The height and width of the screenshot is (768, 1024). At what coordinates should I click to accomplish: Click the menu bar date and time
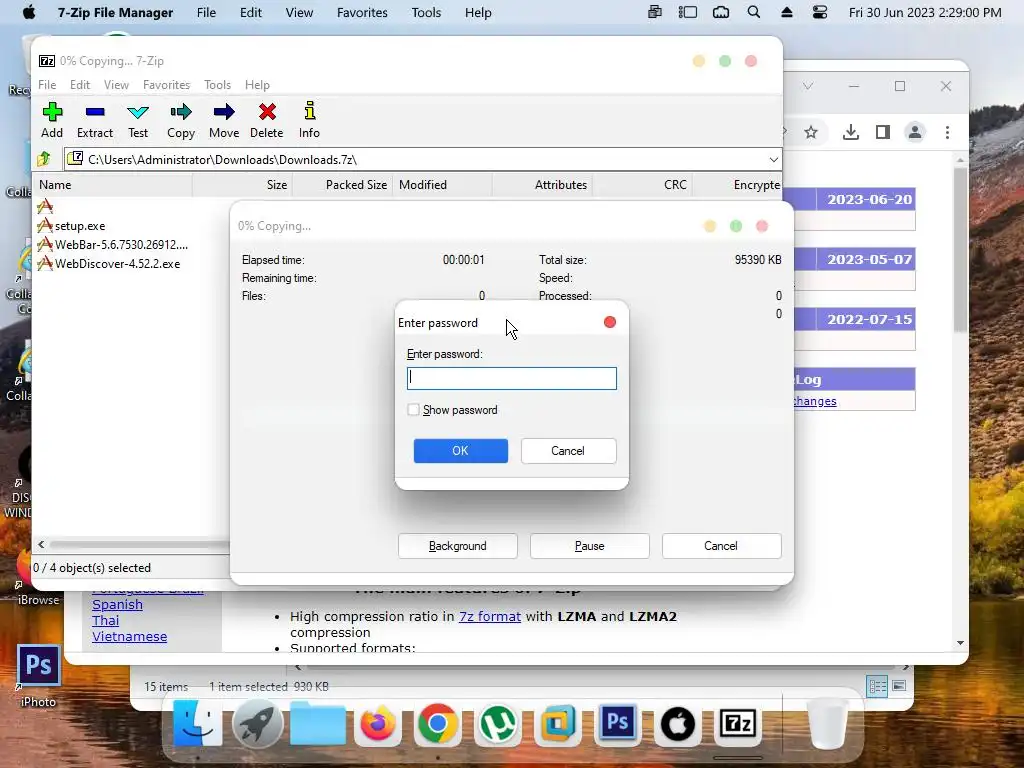click(x=925, y=12)
